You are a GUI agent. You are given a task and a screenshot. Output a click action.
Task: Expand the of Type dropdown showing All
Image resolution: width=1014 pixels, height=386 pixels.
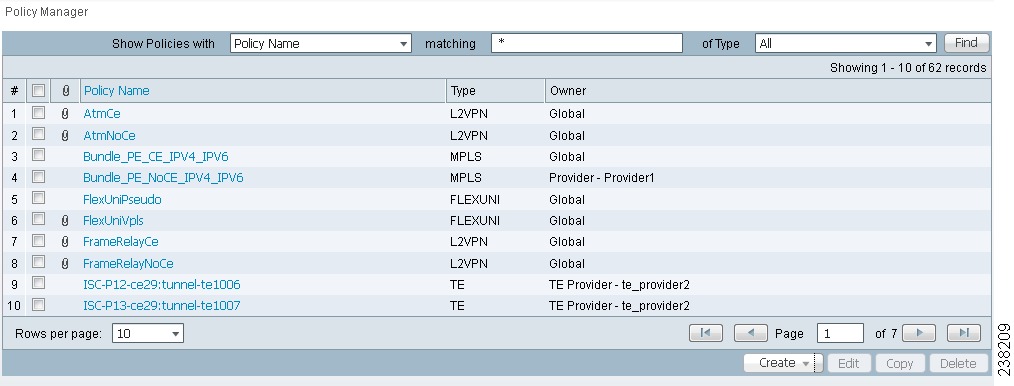tap(846, 43)
